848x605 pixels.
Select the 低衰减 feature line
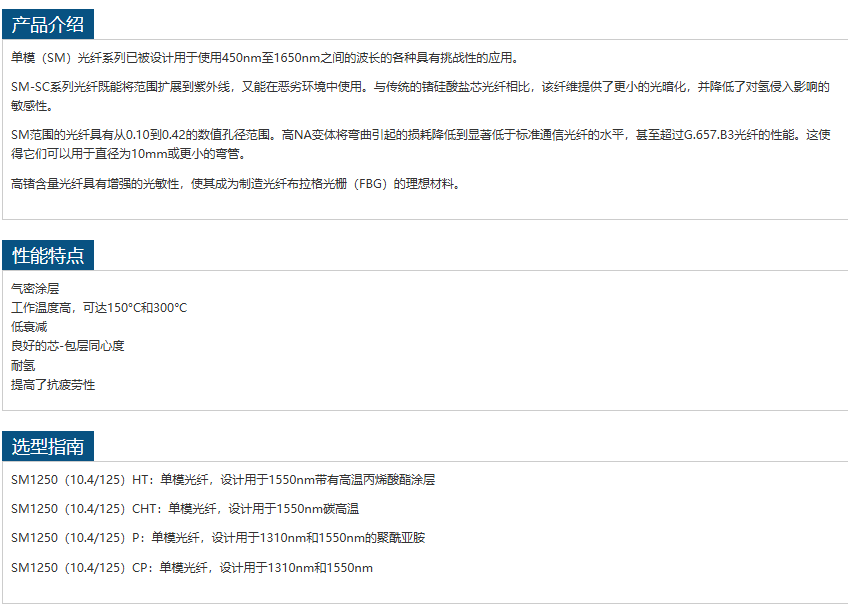click(x=29, y=327)
